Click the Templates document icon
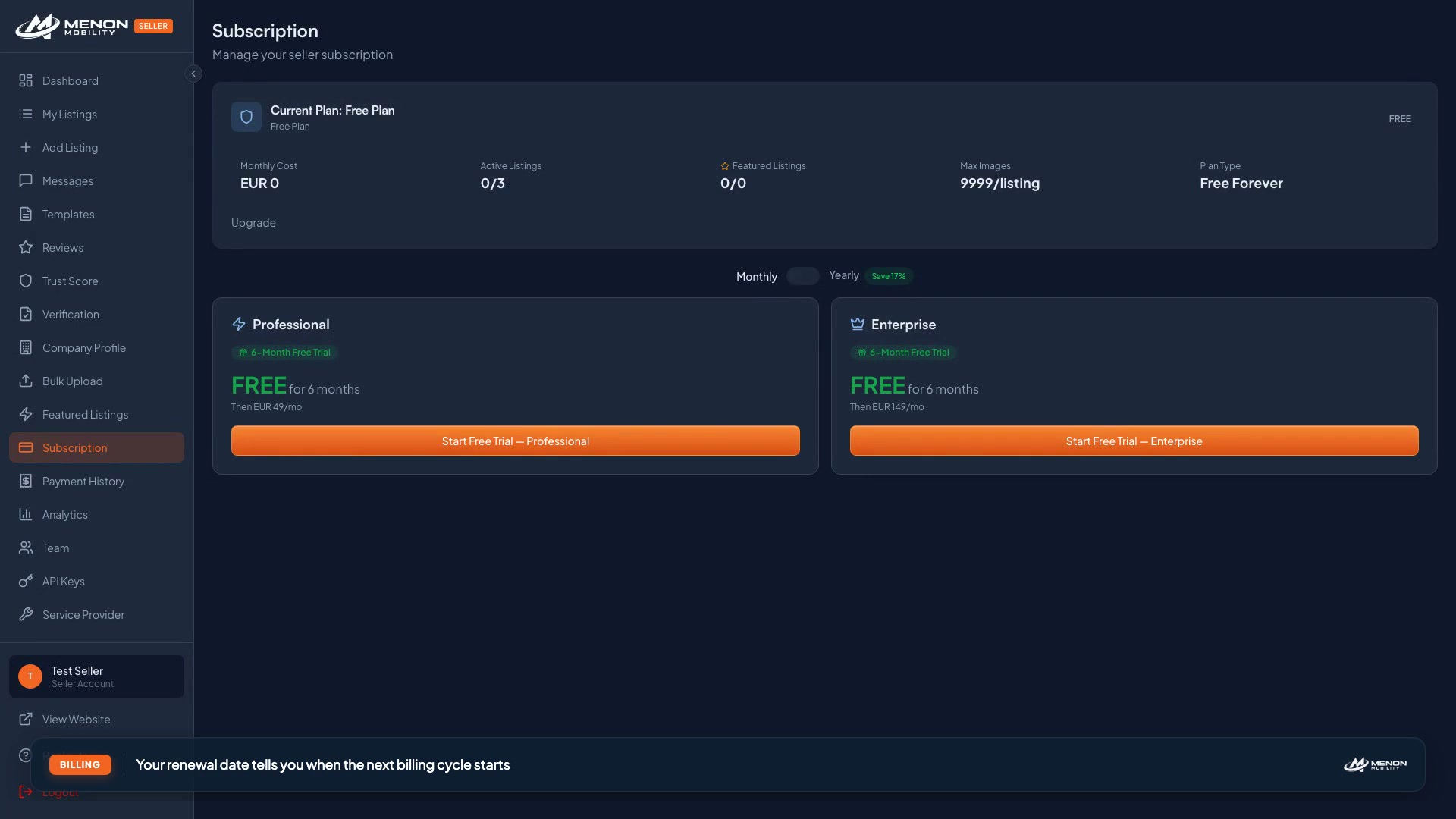 pos(26,214)
